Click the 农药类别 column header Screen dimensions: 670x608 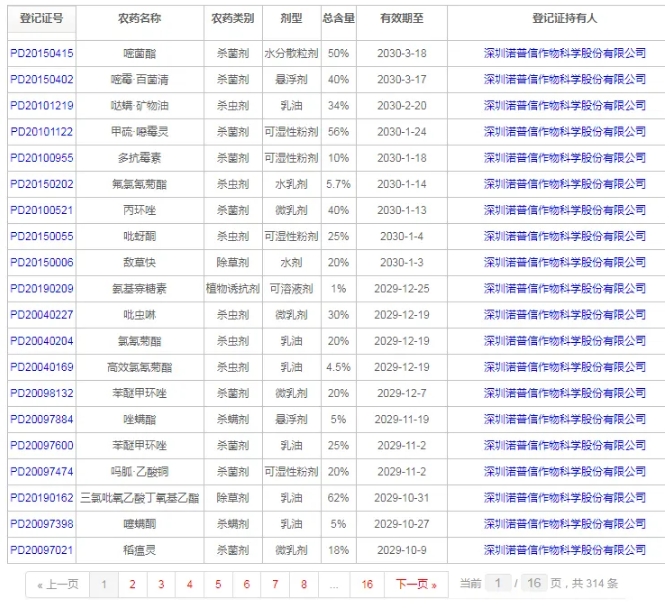(233, 18)
